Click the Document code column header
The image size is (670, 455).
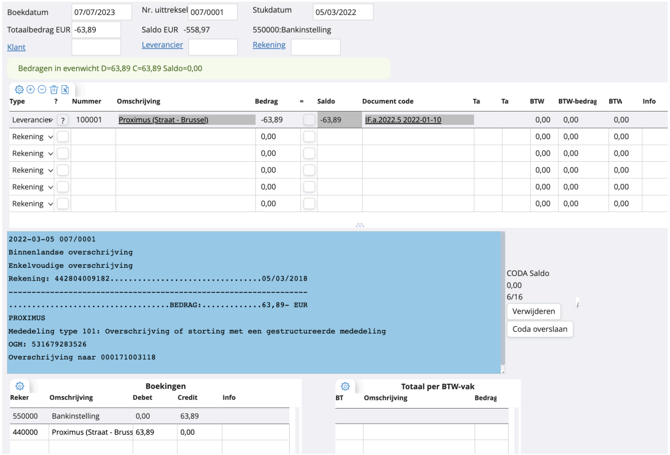(387, 101)
